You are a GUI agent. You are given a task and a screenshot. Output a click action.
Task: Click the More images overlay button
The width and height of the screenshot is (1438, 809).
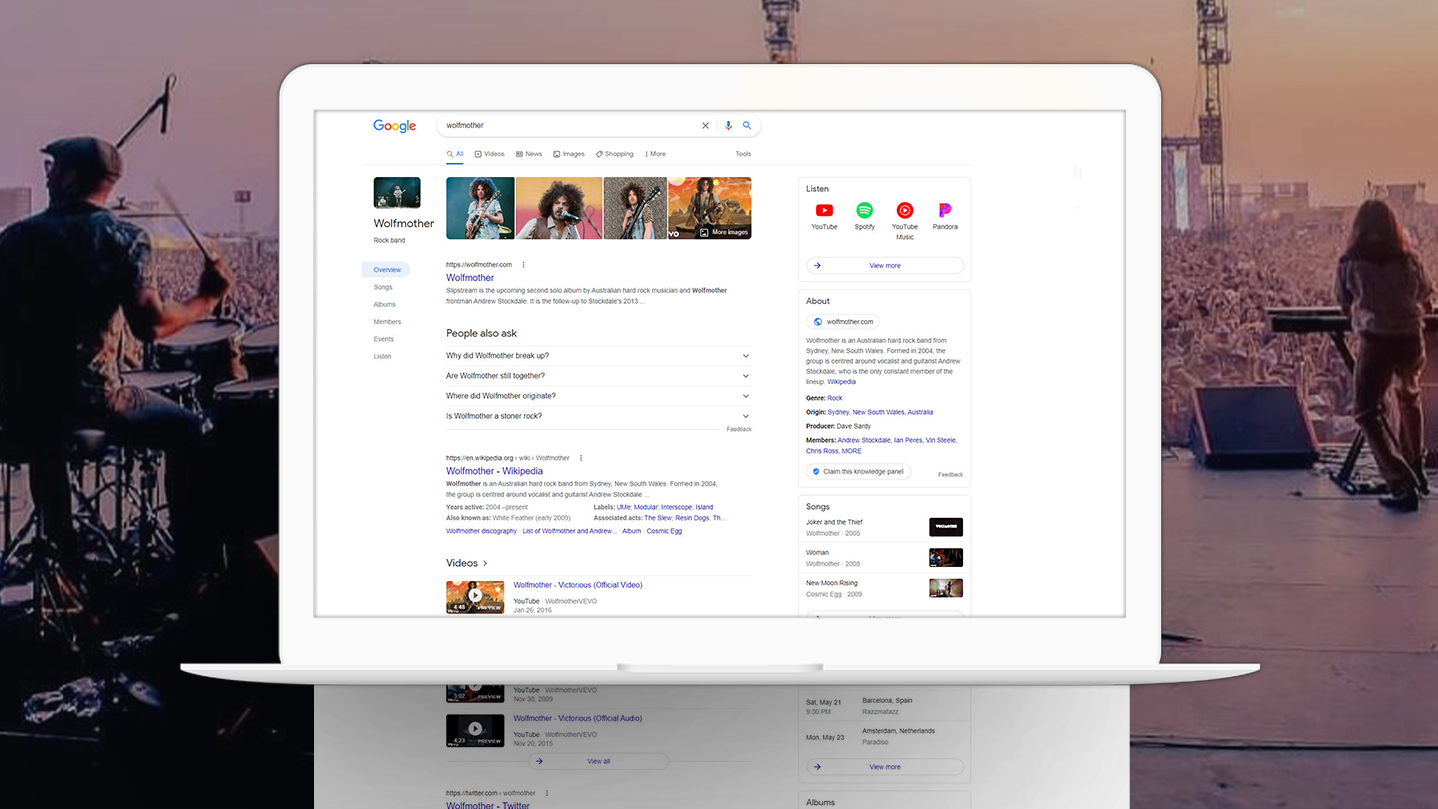click(723, 232)
